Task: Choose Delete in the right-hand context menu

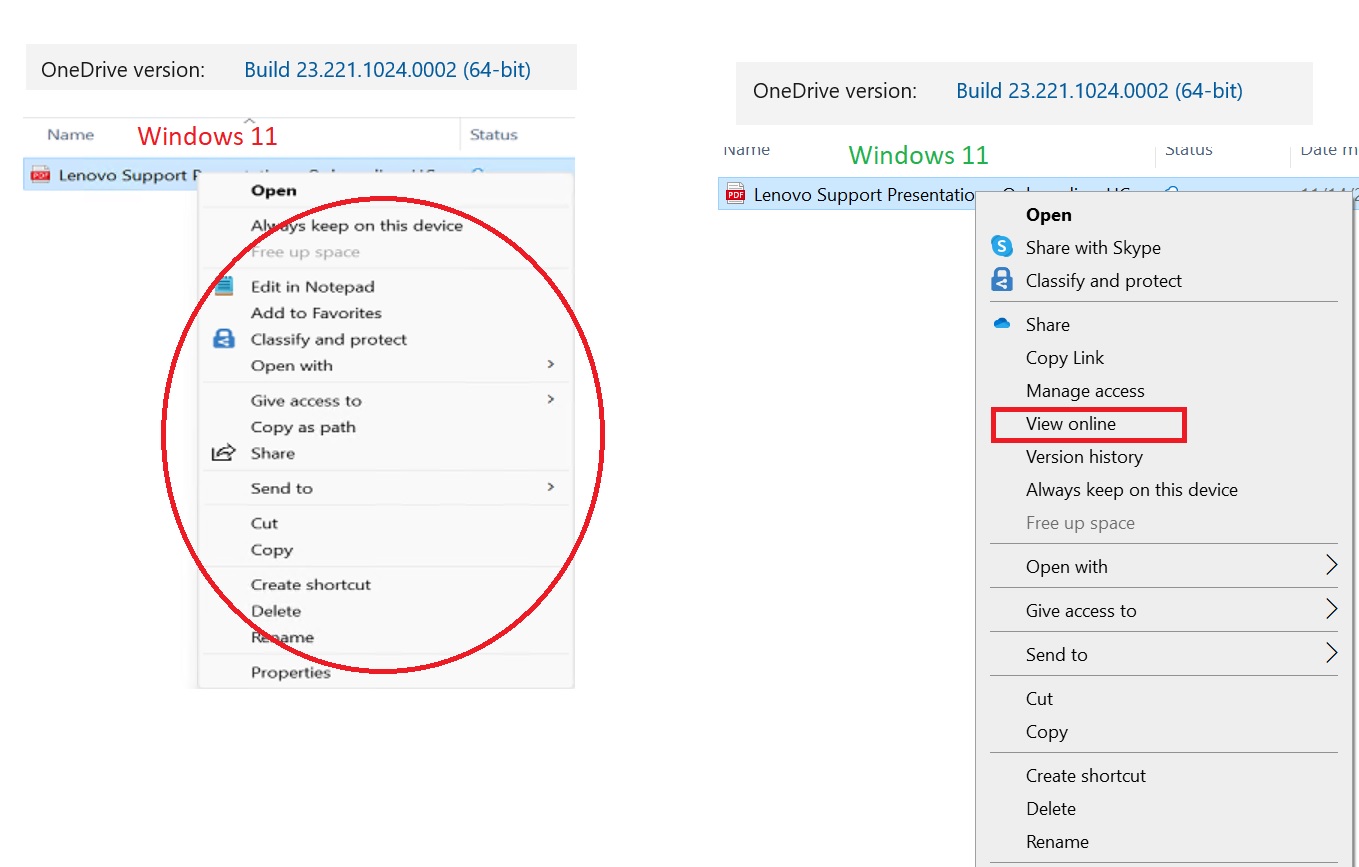Action: pyautogui.click(x=1051, y=808)
